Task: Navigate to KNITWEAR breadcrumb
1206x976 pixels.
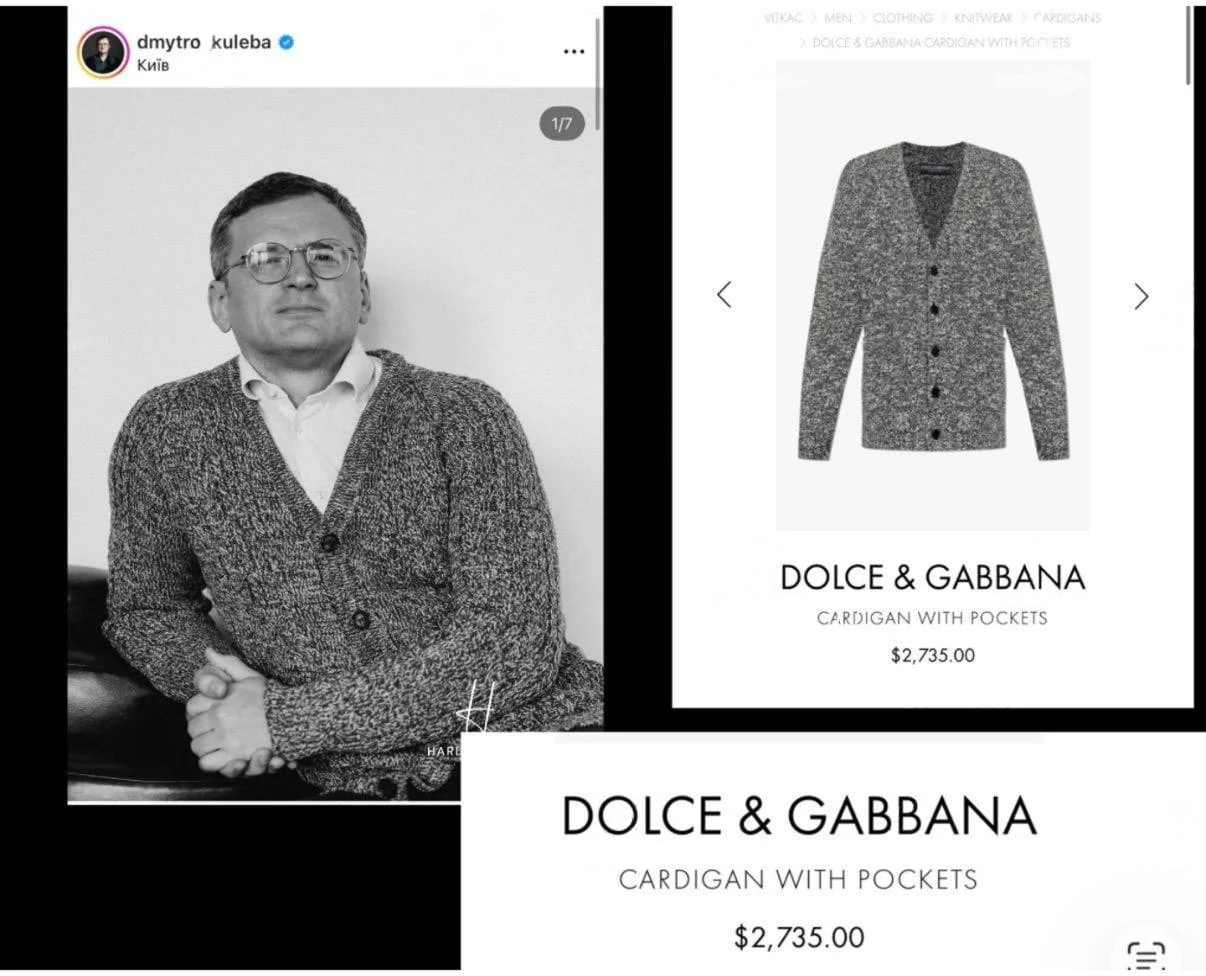Action: pyautogui.click(x=982, y=18)
